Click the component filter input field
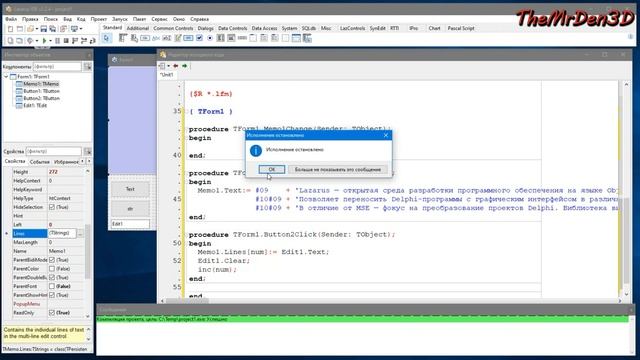640x360 pixels. [57, 67]
